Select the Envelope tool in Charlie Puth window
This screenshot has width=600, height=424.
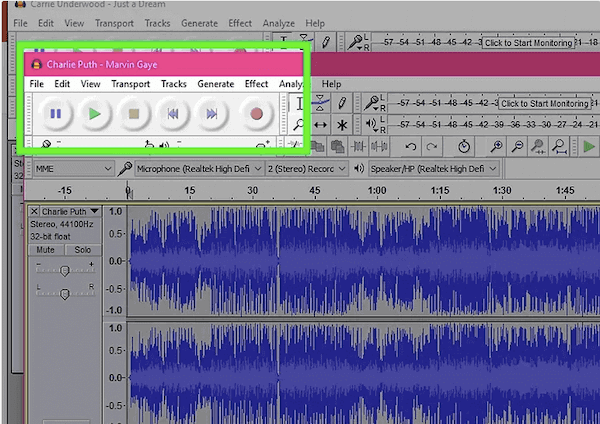321,103
